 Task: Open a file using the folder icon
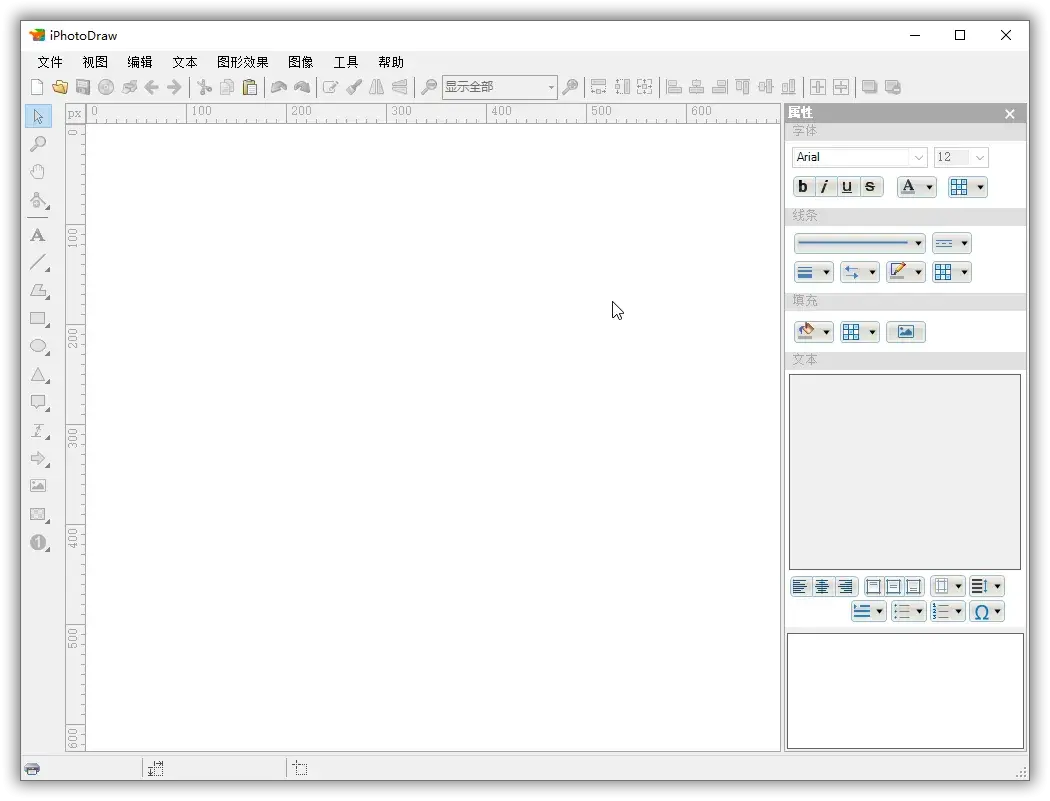(60, 87)
